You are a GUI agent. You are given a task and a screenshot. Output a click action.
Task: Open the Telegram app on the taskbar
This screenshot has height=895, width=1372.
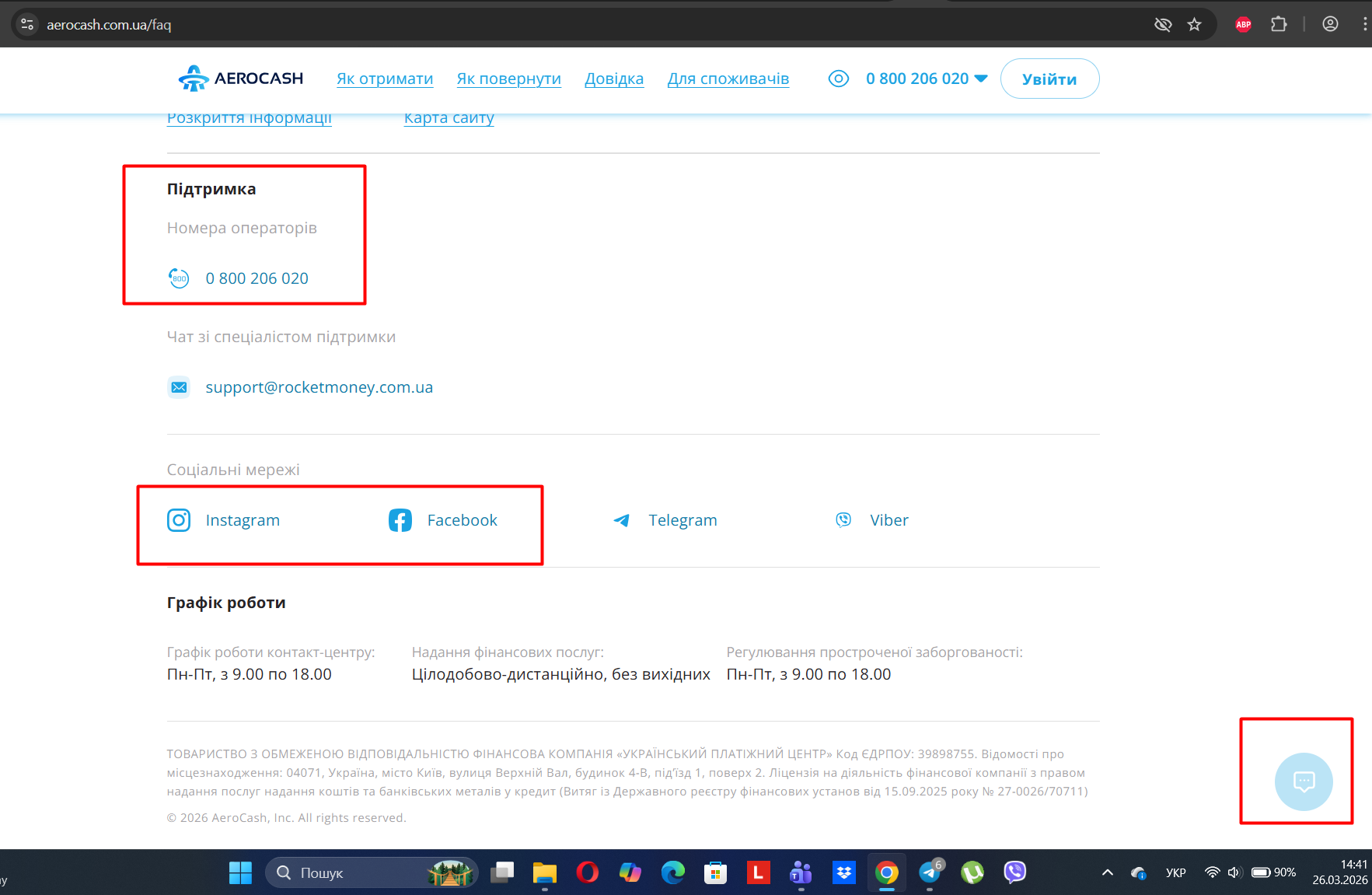click(x=930, y=872)
